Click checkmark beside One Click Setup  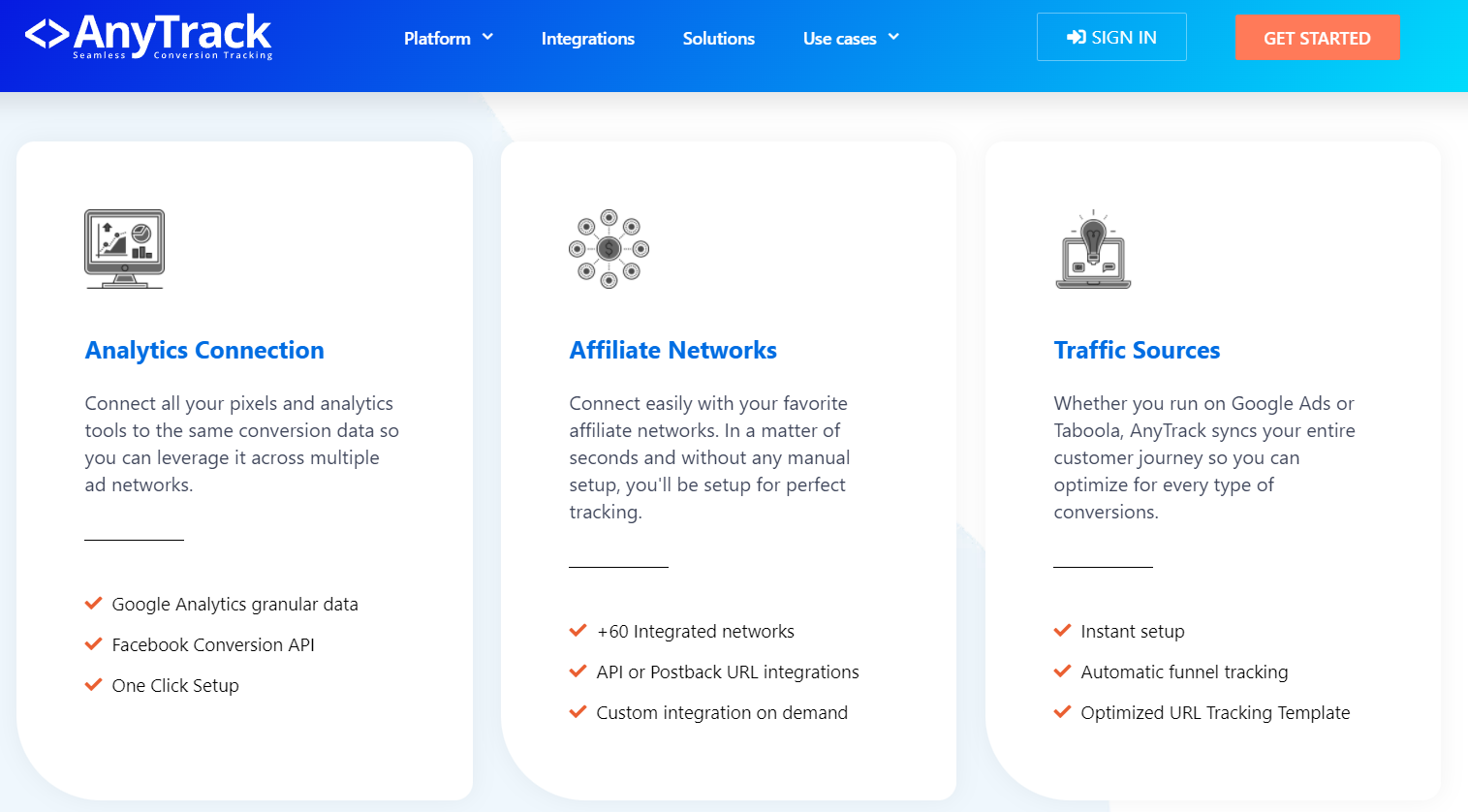point(94,685)
